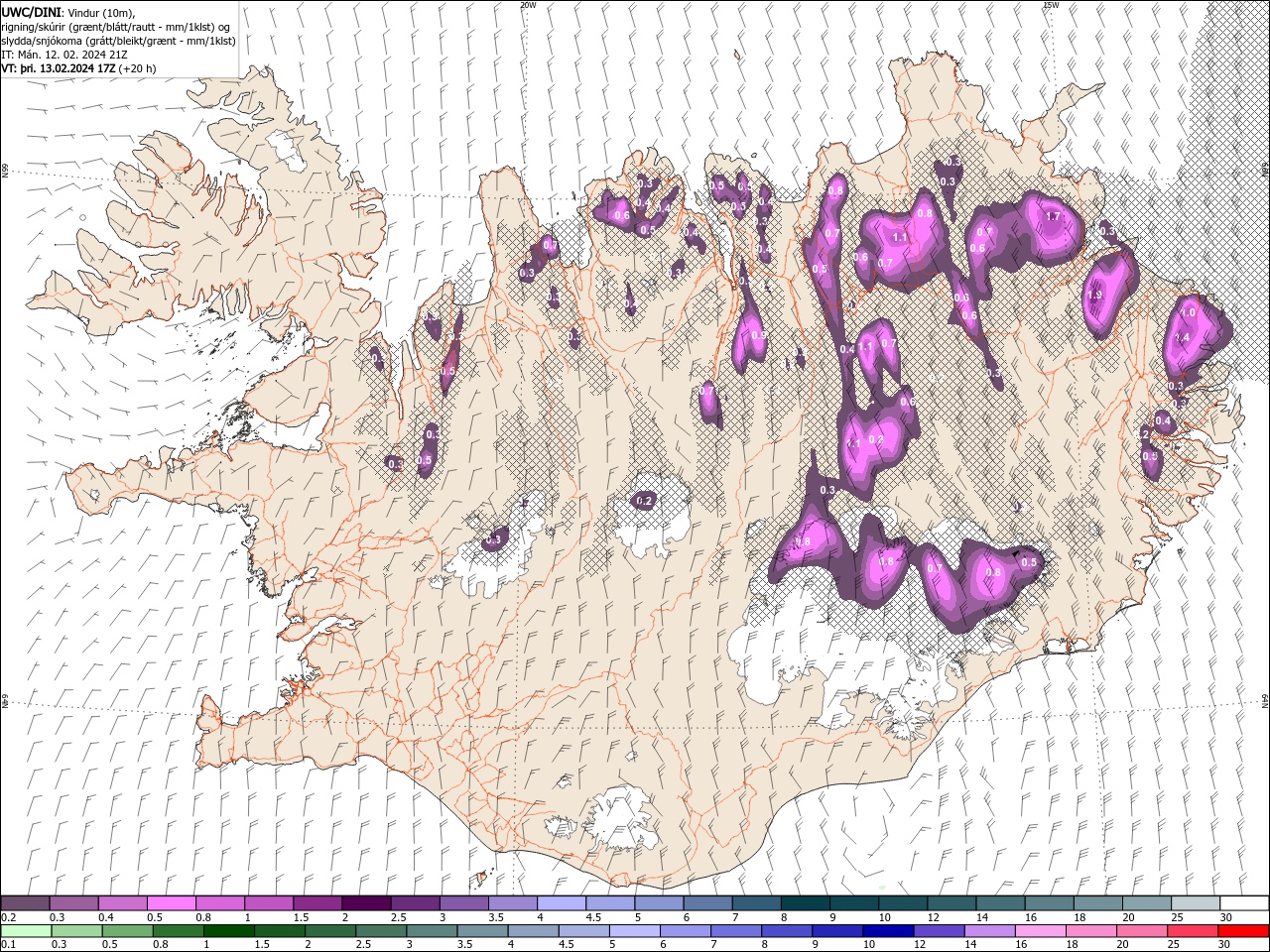Select the light purple rain swatch labeled 14
This screenshot has width=1270, height=952.
pyautogui.click(x=990, y=931)
